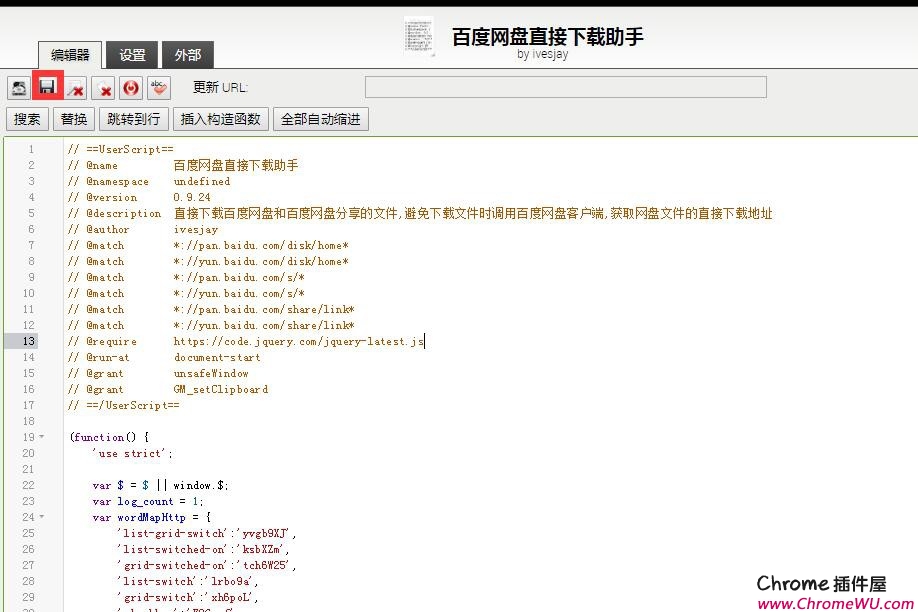Click the 更新 URL input field
This screenshot has width=918, height=612.
pyautogui.click(x=565, y=87)
